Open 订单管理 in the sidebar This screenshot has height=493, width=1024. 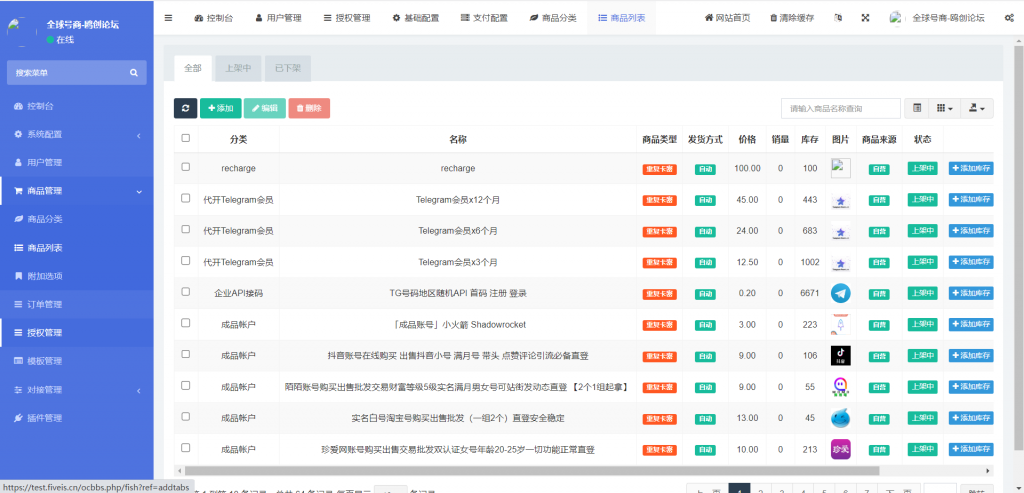coord(76,305)
